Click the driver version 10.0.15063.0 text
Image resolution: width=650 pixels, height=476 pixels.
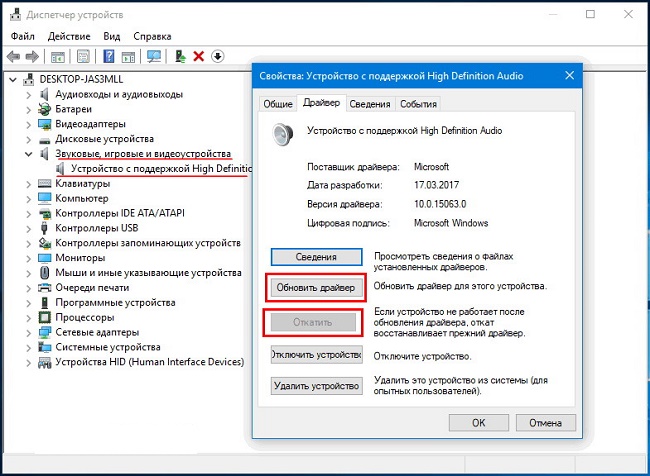[440, 204]
